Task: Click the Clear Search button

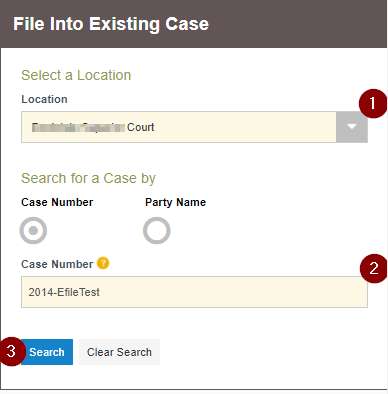Action: [119, 352]
